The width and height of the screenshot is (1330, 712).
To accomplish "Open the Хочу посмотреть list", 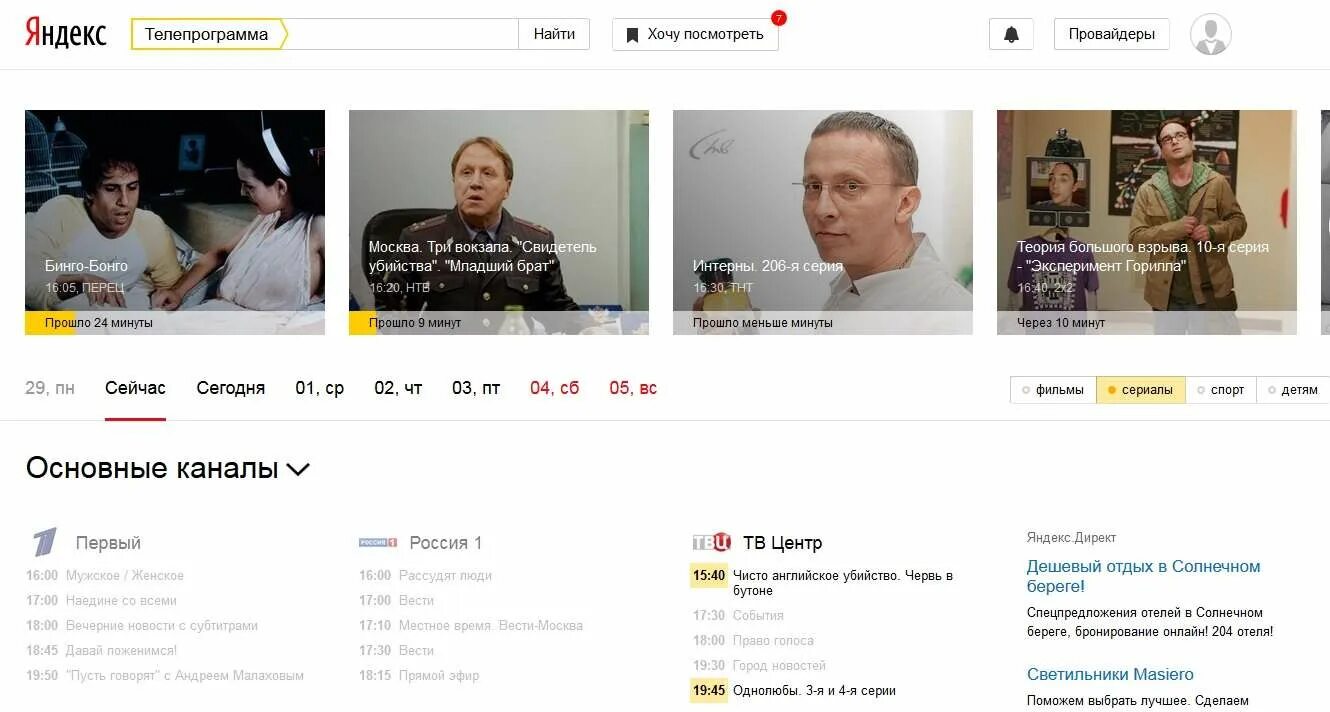I will click(695, 34).
